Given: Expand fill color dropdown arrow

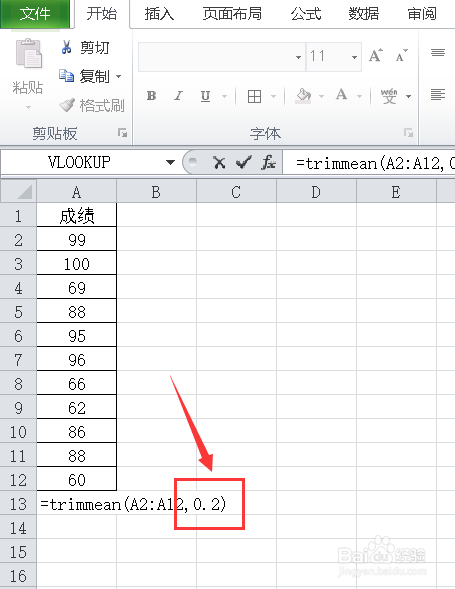Looking at the screenshot, I should click(x=322, y=97).
